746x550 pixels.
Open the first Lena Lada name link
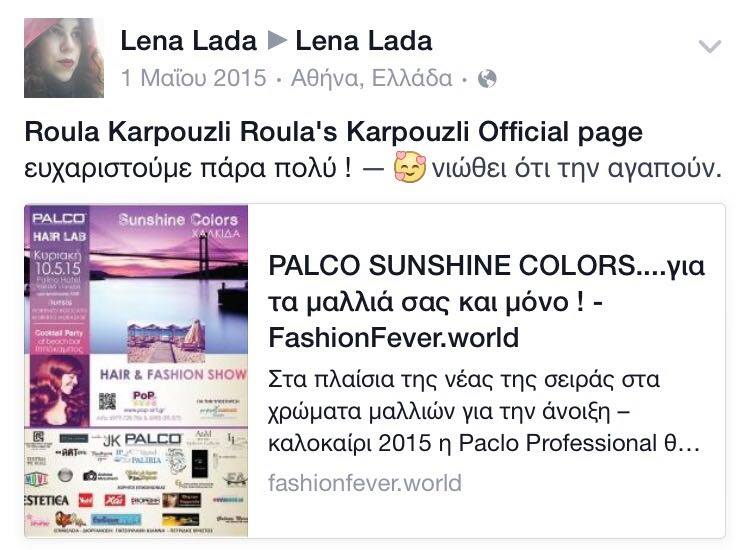188,41
